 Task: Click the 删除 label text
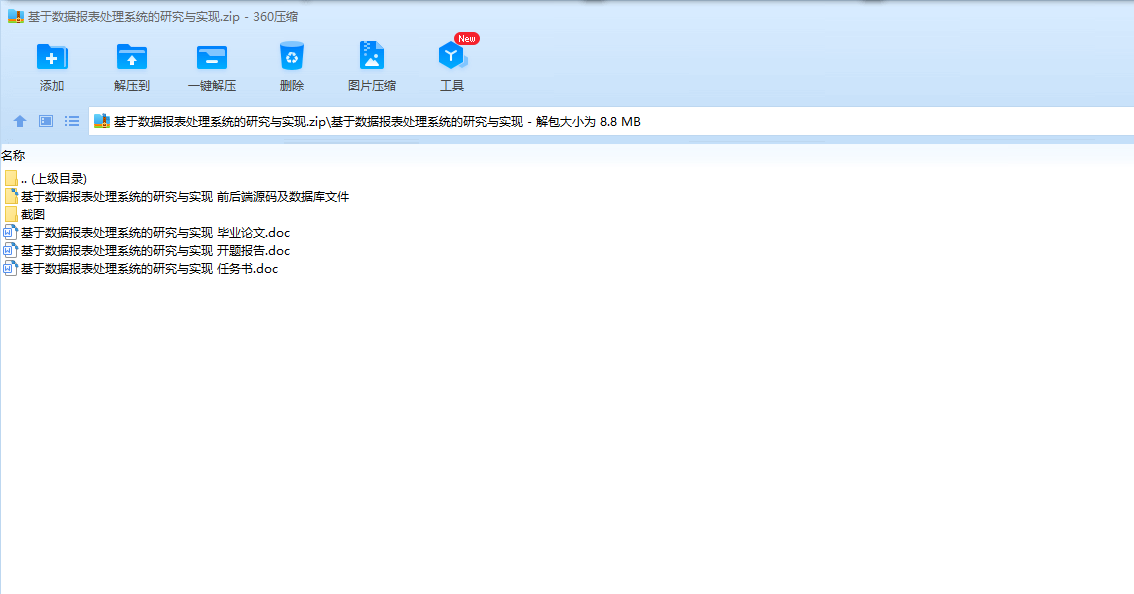tap(291, 85)
